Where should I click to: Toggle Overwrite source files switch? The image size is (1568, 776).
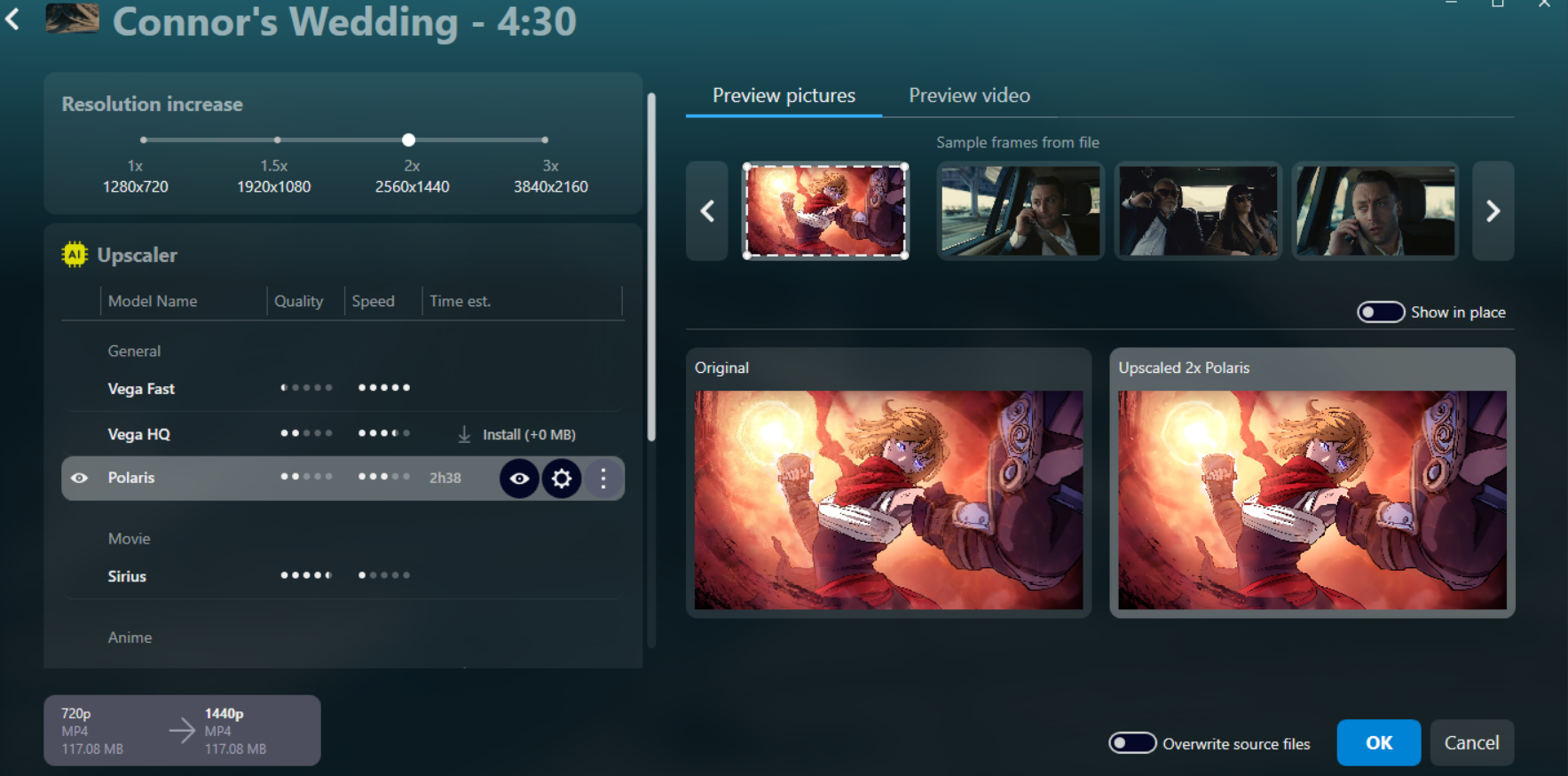(1132, 743)
